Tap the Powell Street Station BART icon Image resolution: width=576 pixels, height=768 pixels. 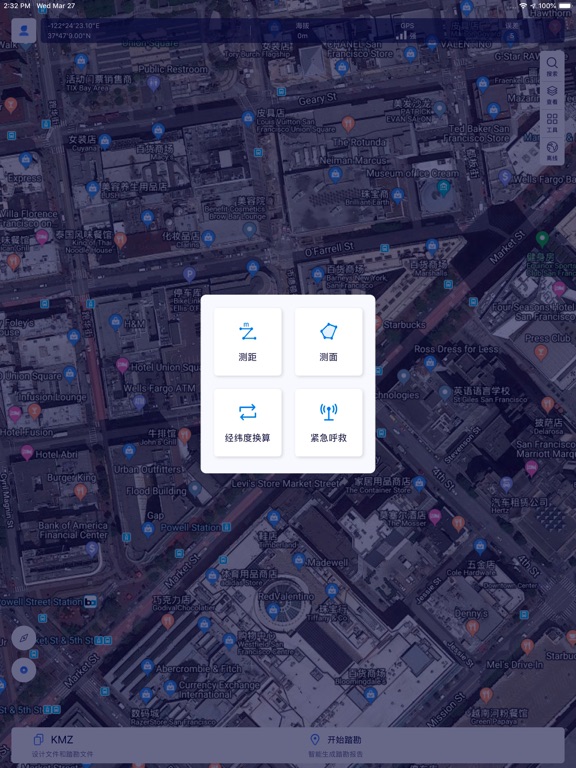[x=91, y=601]
